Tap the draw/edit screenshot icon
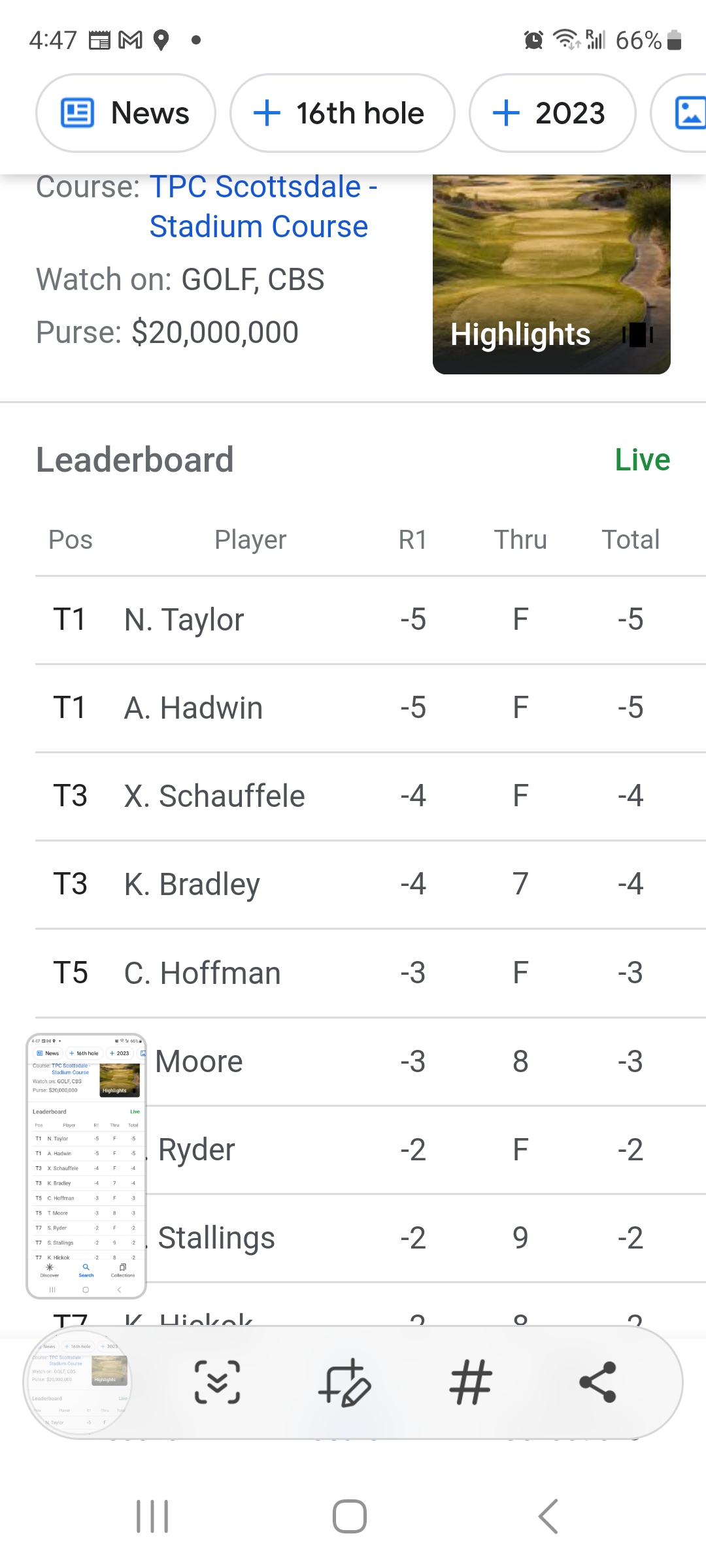Screen dimensions: 706x1568 click(345, 1382)
